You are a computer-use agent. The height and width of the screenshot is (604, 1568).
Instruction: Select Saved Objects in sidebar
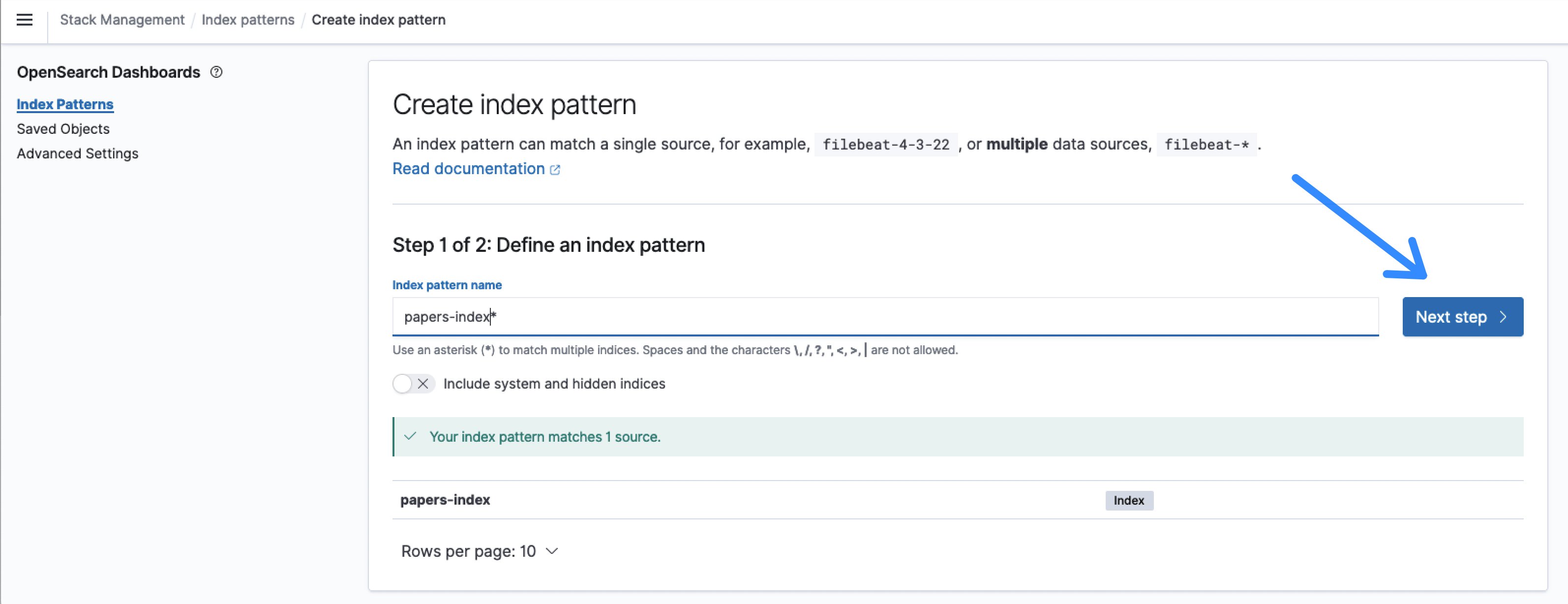(x=62, y=129)
